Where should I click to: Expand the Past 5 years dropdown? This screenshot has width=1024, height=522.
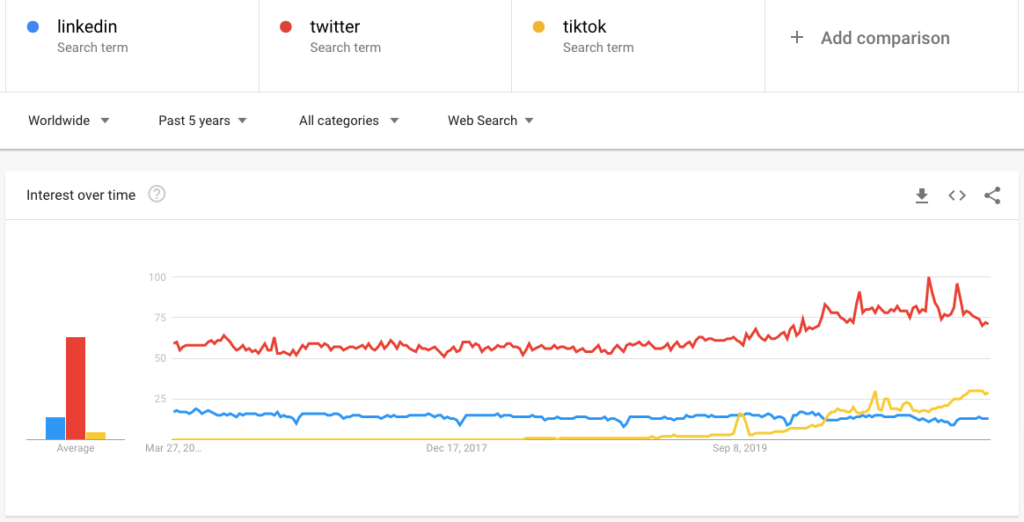(202, 121)
